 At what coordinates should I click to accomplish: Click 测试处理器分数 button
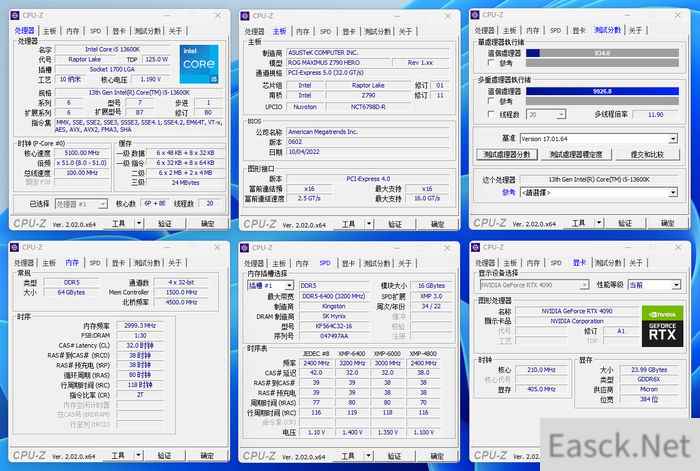tap(507, 154)
